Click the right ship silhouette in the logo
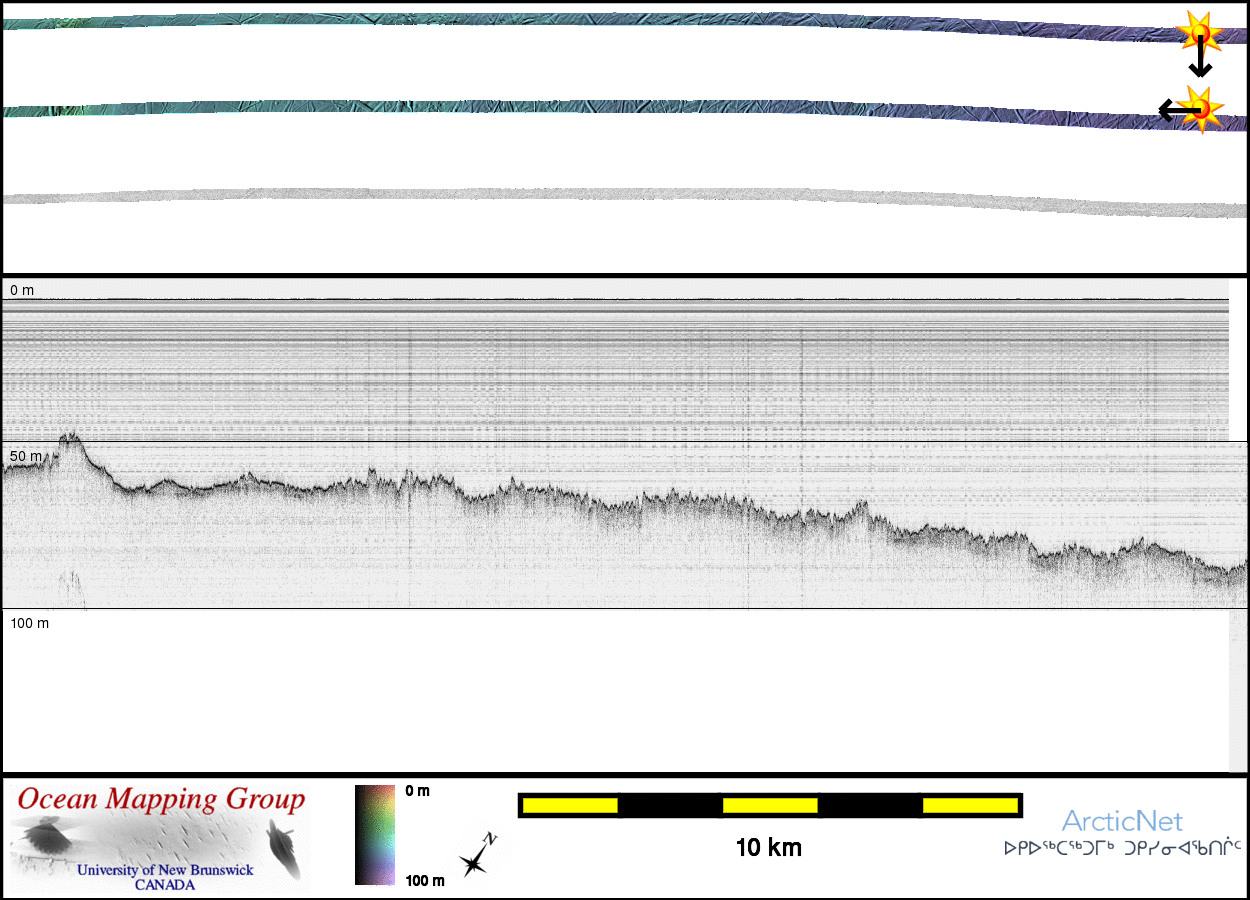The height and width of the screenshot is (900, 1250). (x=283, y=846)
